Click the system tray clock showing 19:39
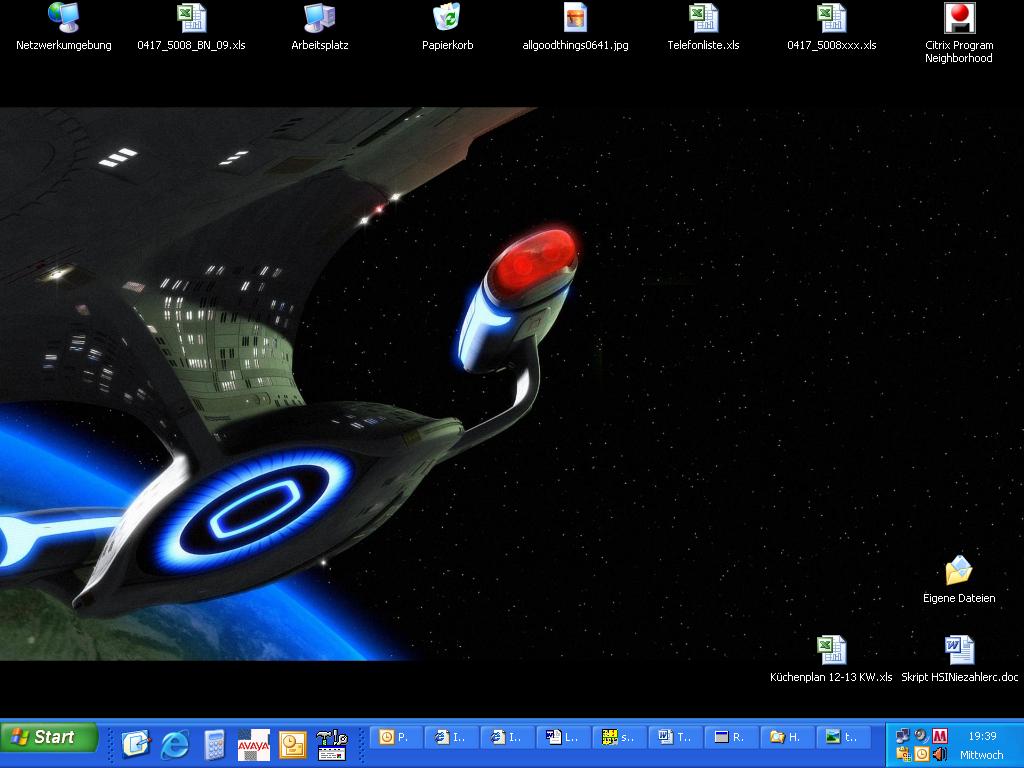This screenshot has width=1024, height=768. point(982,736)
